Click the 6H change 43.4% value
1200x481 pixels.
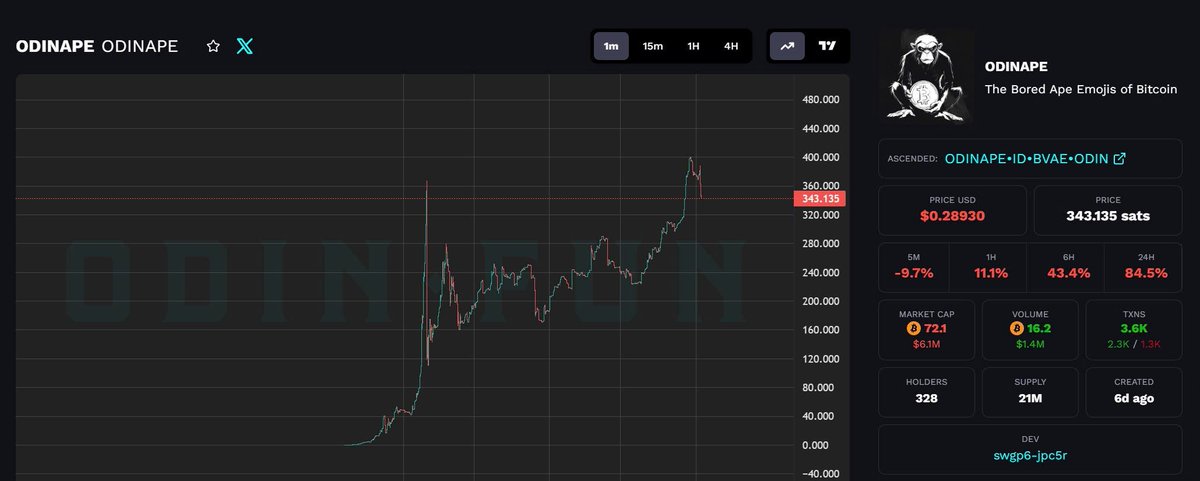[x=1070, y=273]
